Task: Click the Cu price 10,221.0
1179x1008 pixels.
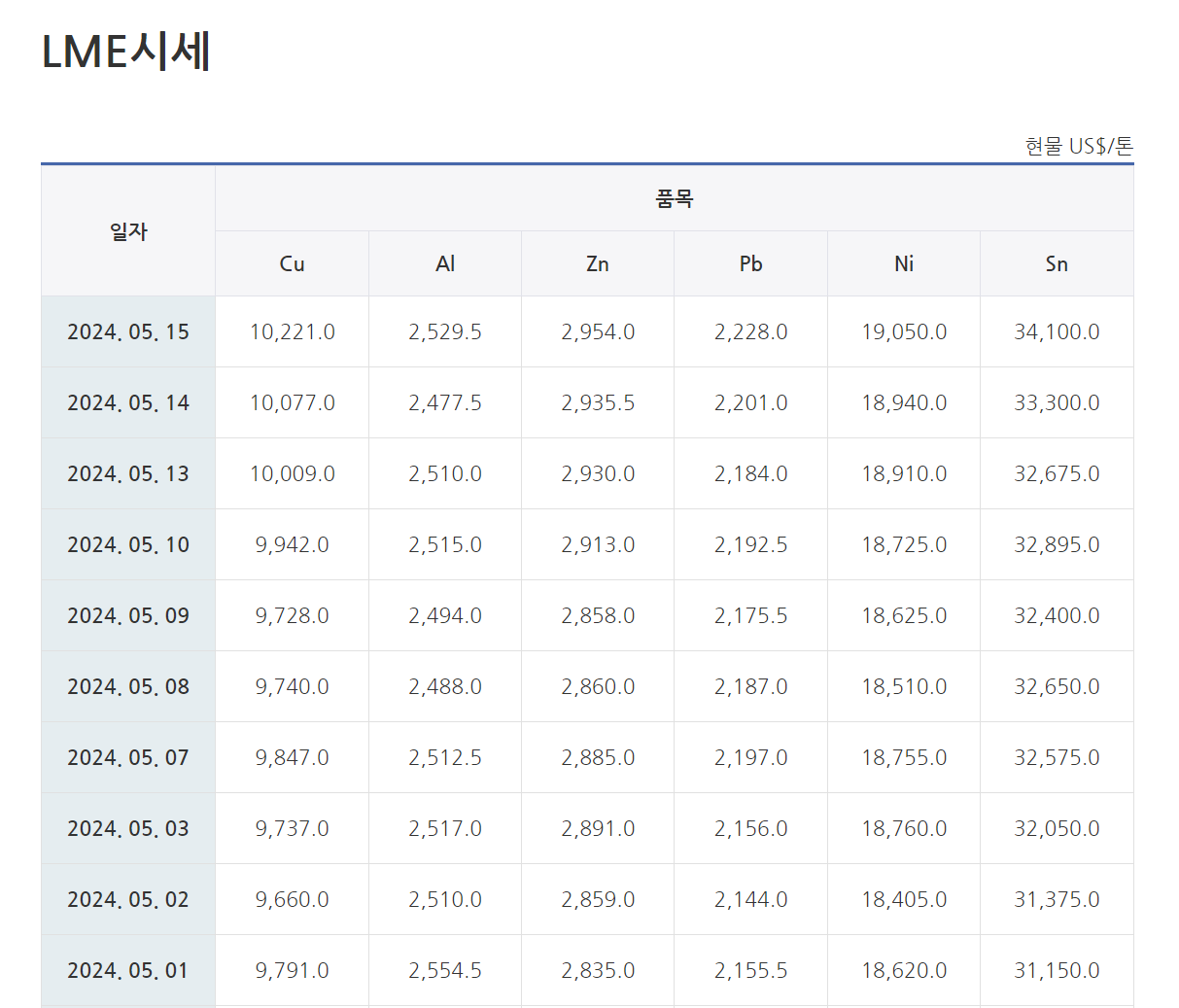Action: (x=292, y=332)
